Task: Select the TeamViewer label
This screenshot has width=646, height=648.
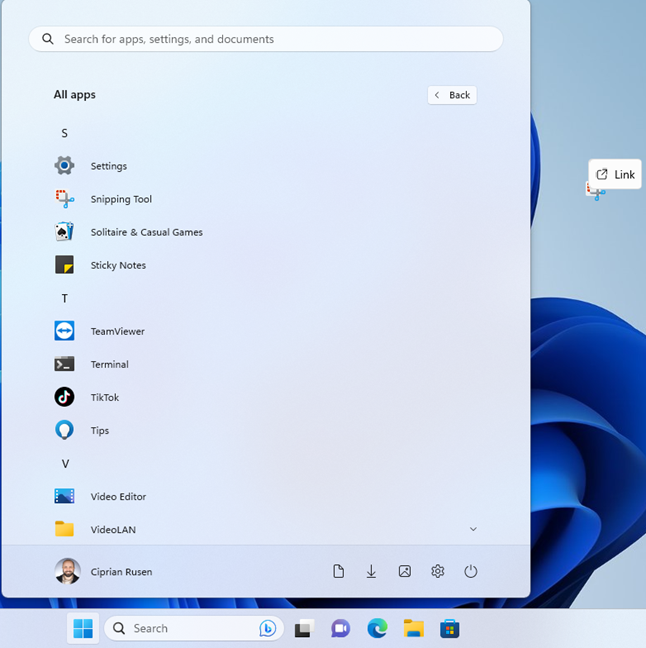Action: 117,331
